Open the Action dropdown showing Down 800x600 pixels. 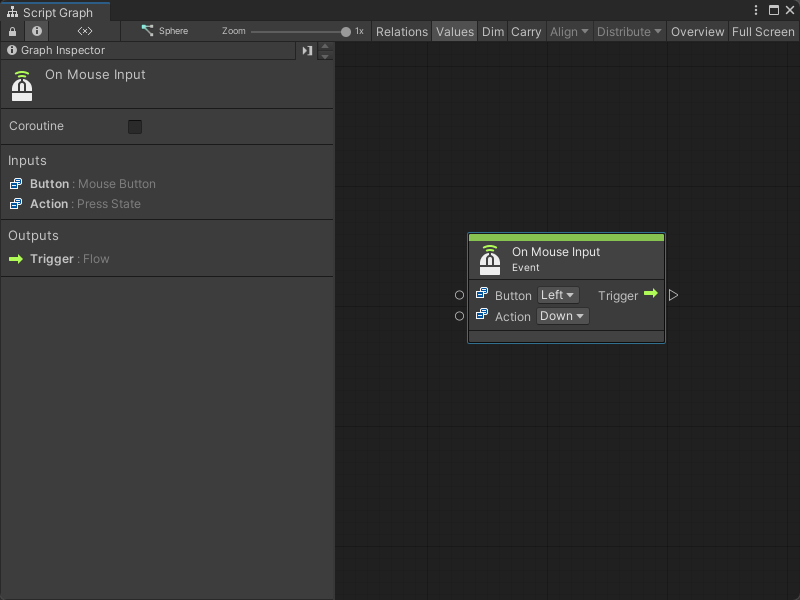(562, 316)
